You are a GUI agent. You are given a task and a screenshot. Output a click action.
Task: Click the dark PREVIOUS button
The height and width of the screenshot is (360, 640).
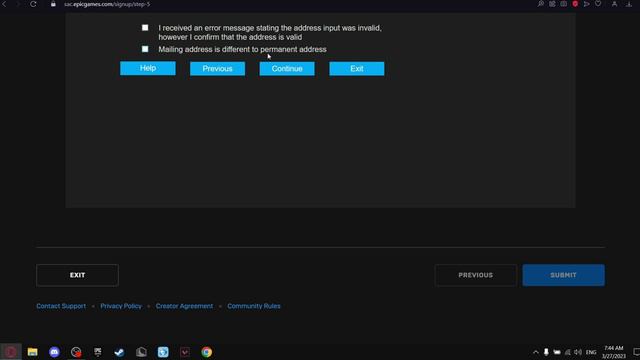click(x=476, y=275)
